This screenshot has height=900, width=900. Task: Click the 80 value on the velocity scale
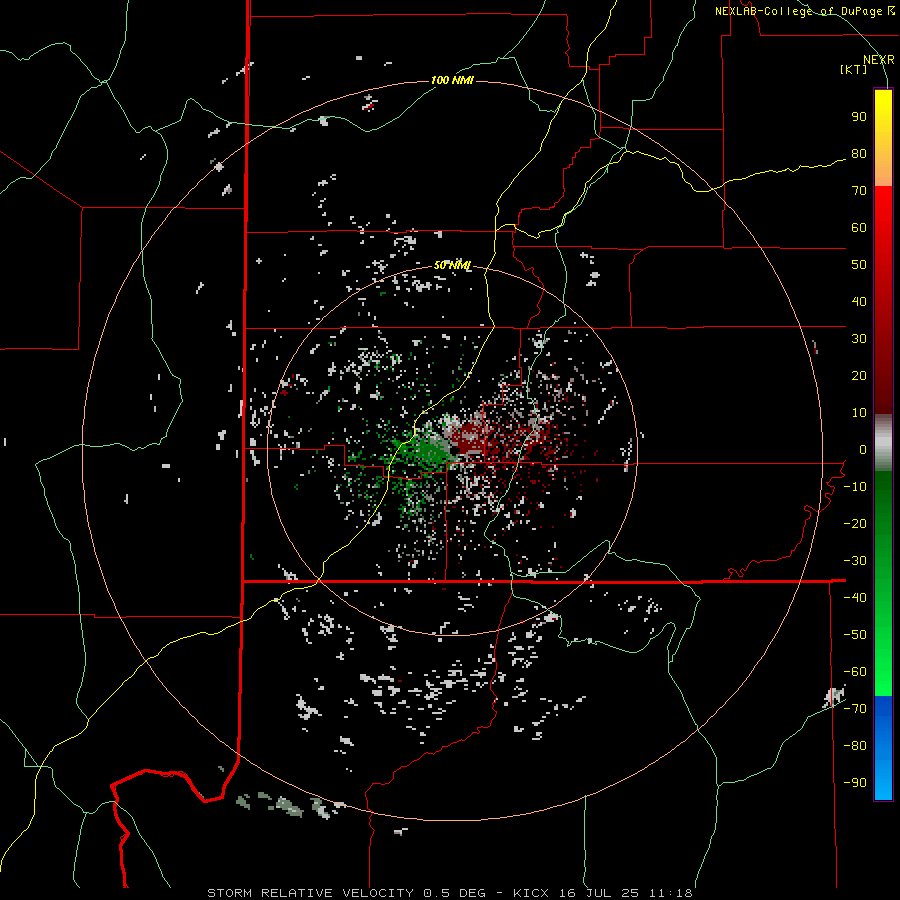point(859,154)
